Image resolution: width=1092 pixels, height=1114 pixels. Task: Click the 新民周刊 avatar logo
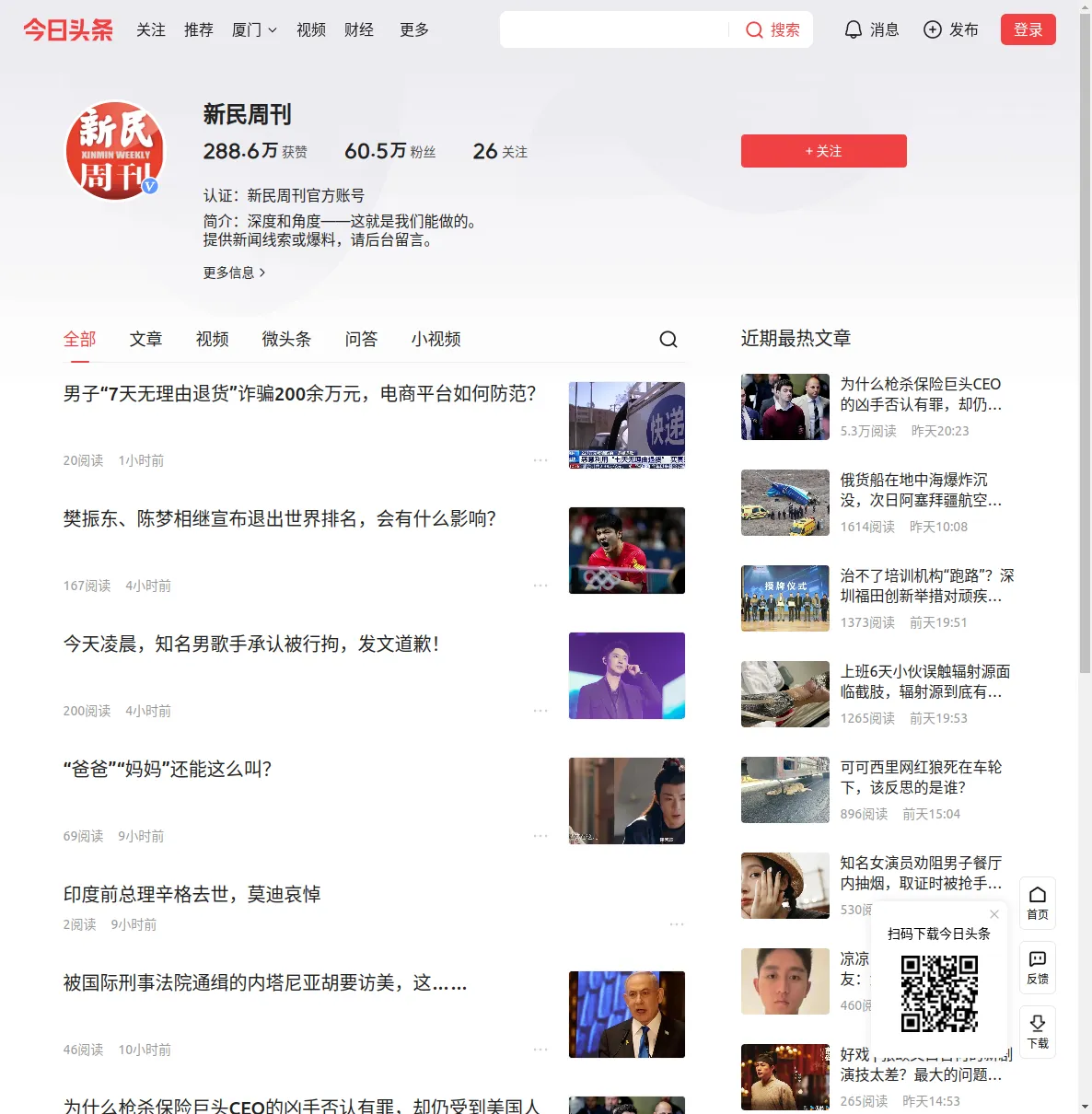pyautogui.click(x=114, y=150)
